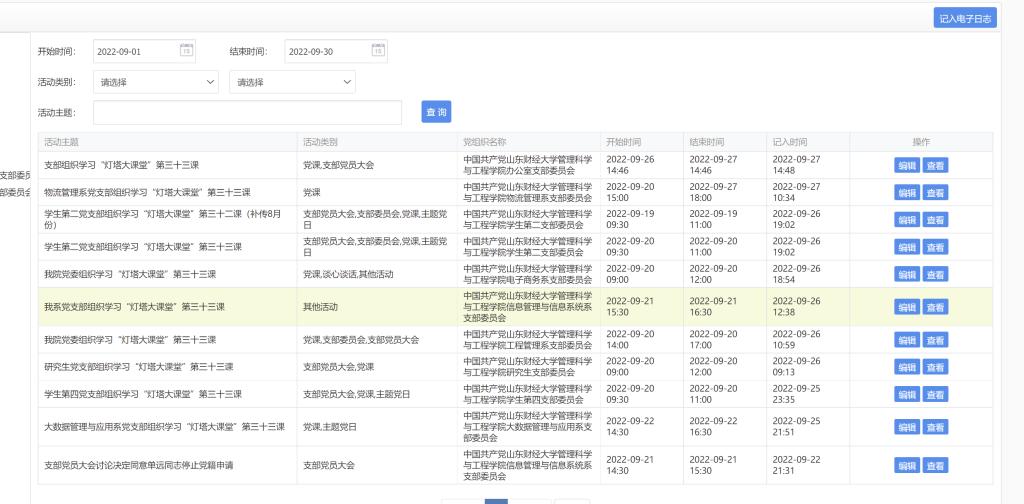Expand the second 请选择 dropdown beside 活动类别
1024x504 pixels.
292,82
